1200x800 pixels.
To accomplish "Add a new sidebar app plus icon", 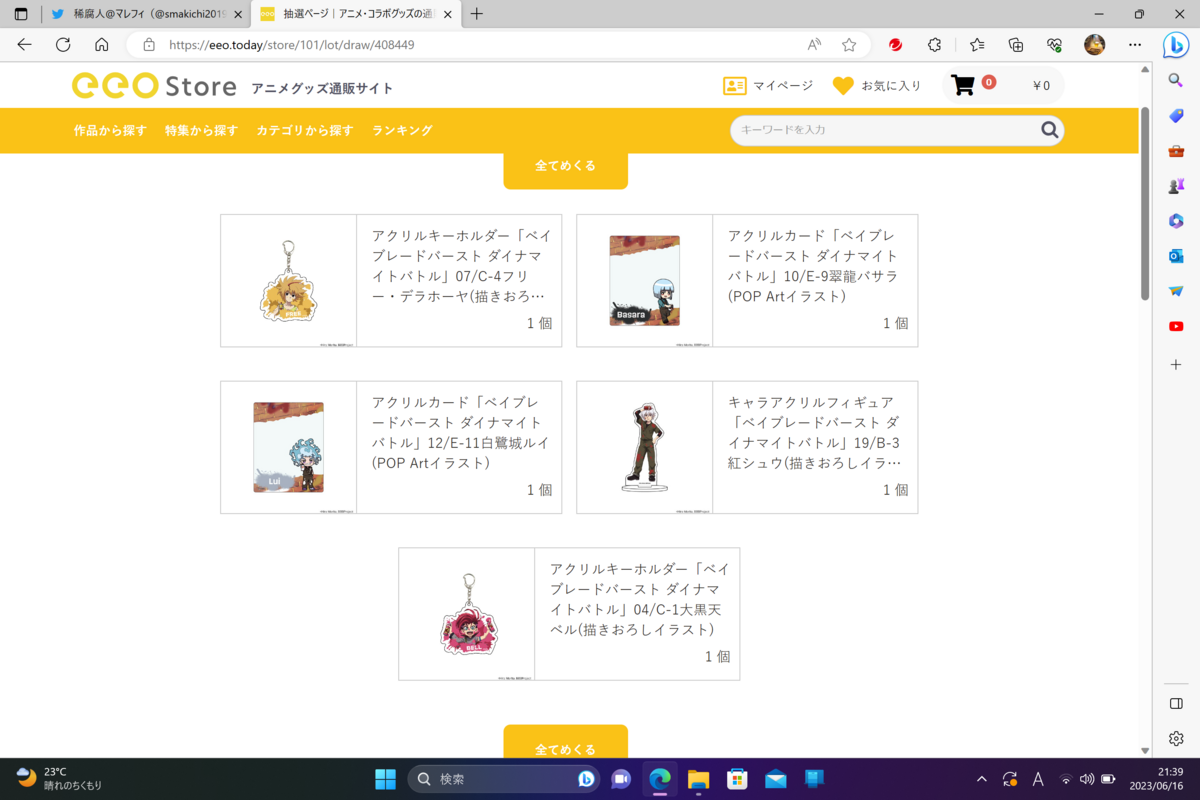I will click(x=1176, y=365).
